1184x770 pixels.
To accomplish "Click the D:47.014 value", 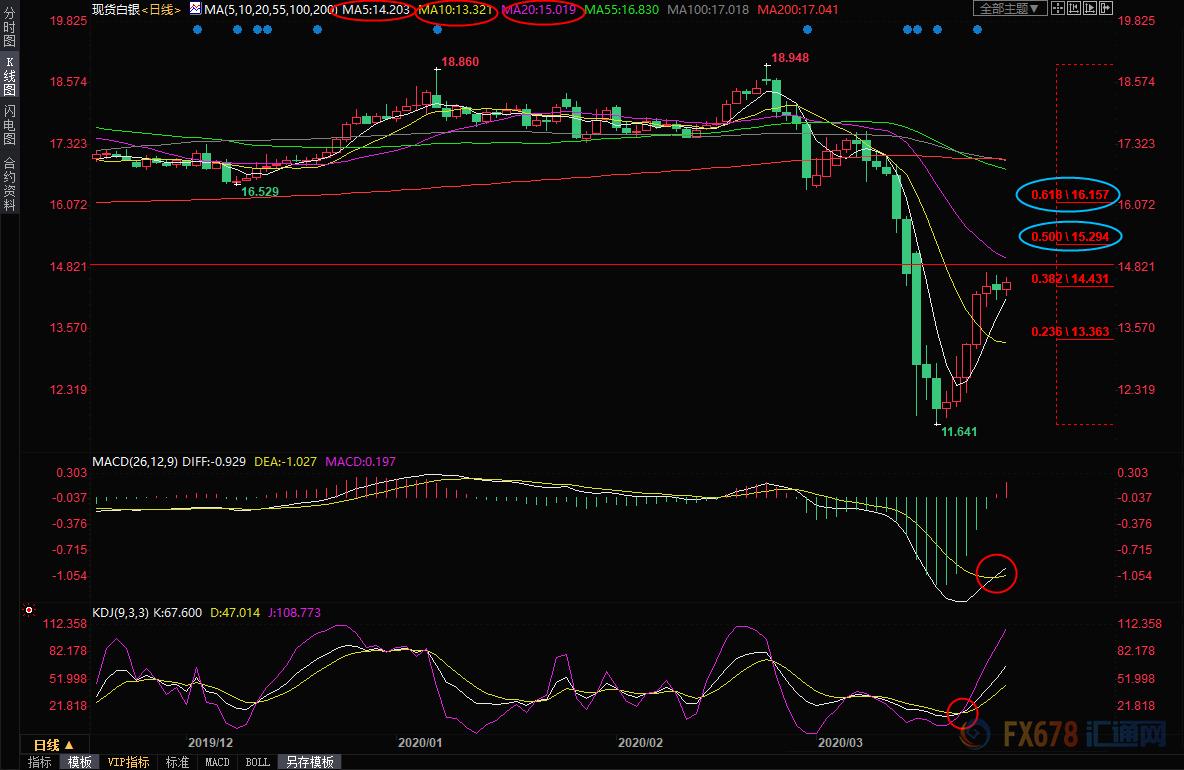I will 235,612.
